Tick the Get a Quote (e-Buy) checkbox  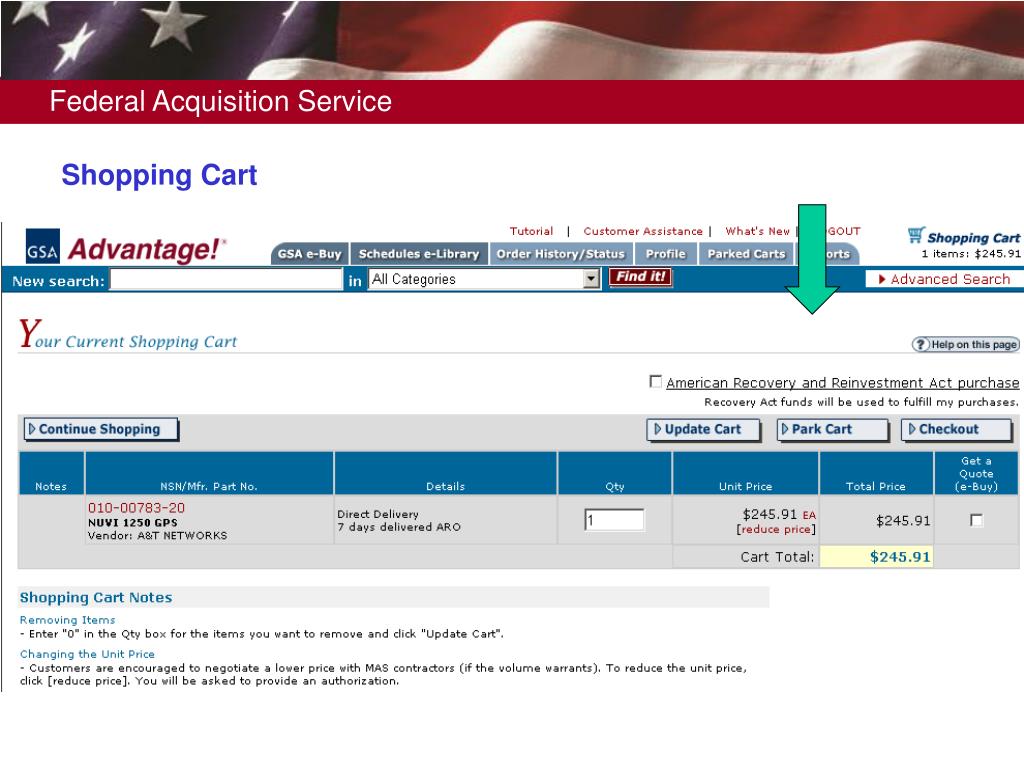(976, 520)
